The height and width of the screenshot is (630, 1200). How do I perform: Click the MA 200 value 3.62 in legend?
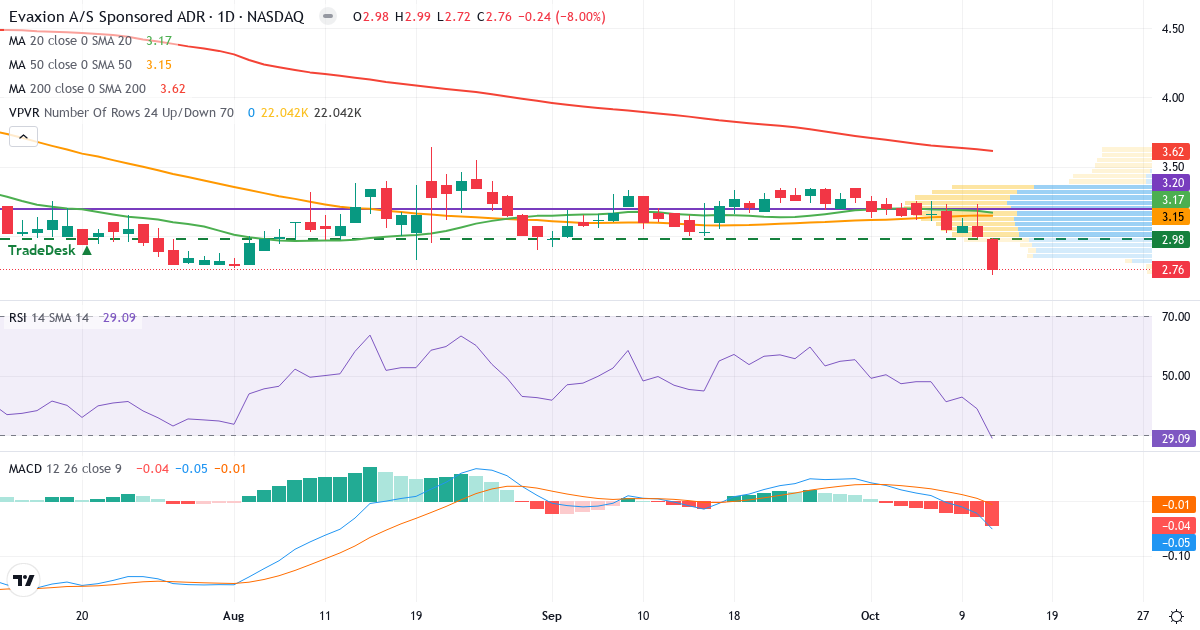click(173, 89)
